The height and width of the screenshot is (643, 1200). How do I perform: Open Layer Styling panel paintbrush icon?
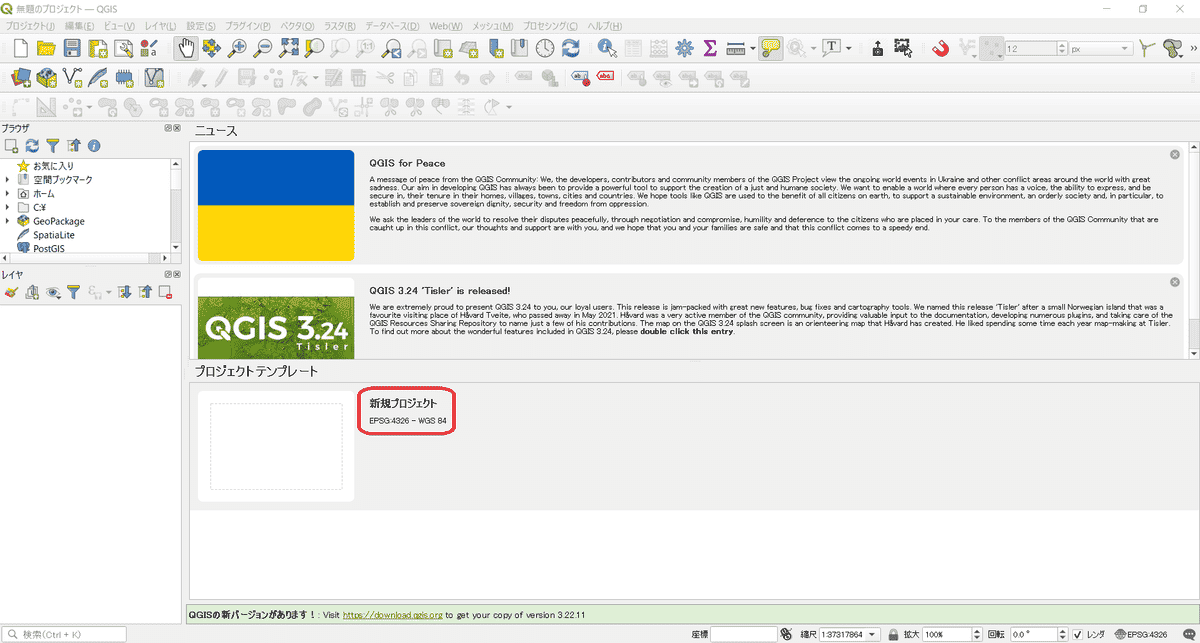(12, 292)
